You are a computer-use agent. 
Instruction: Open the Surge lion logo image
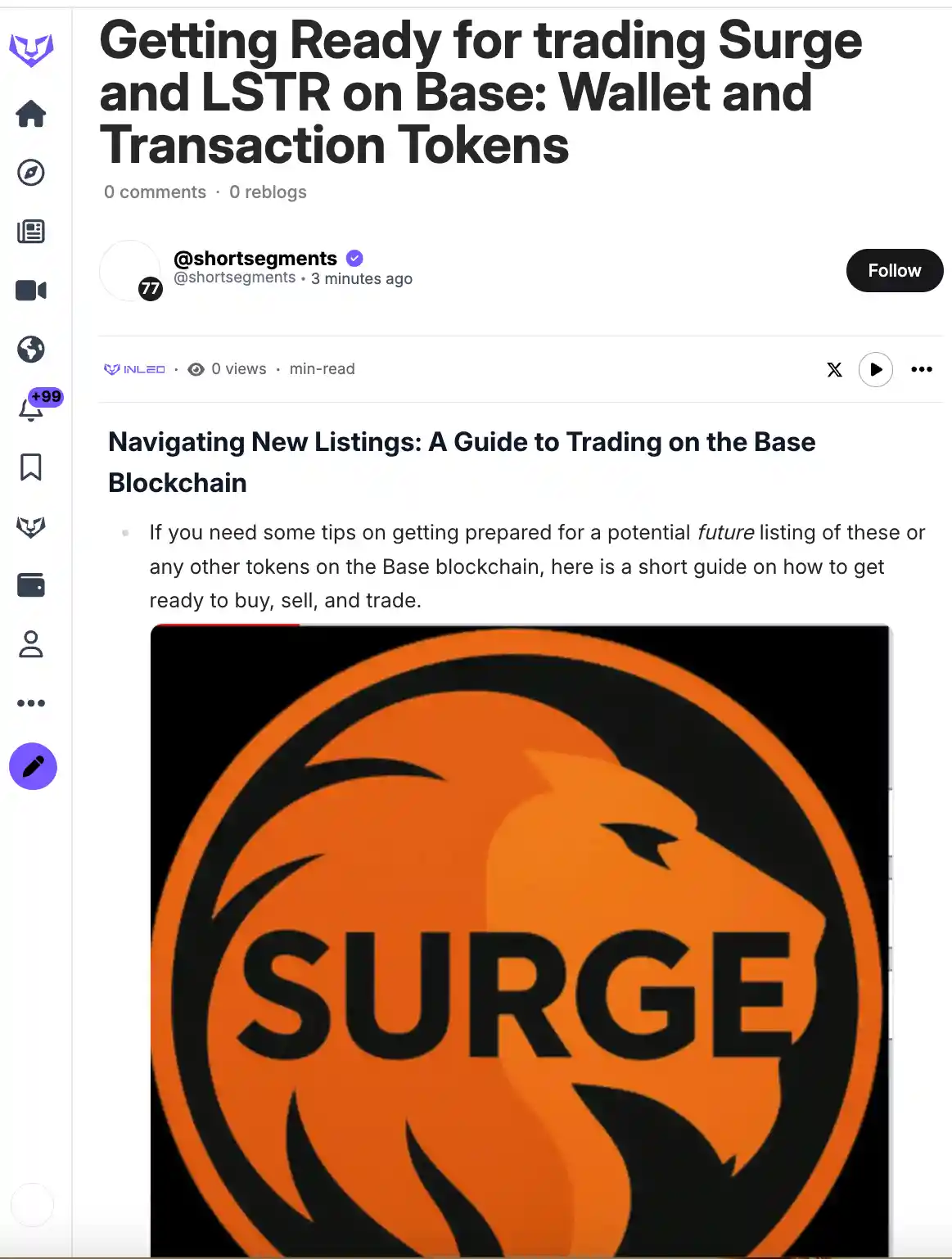pyautogui.click(x=521, y=941)
